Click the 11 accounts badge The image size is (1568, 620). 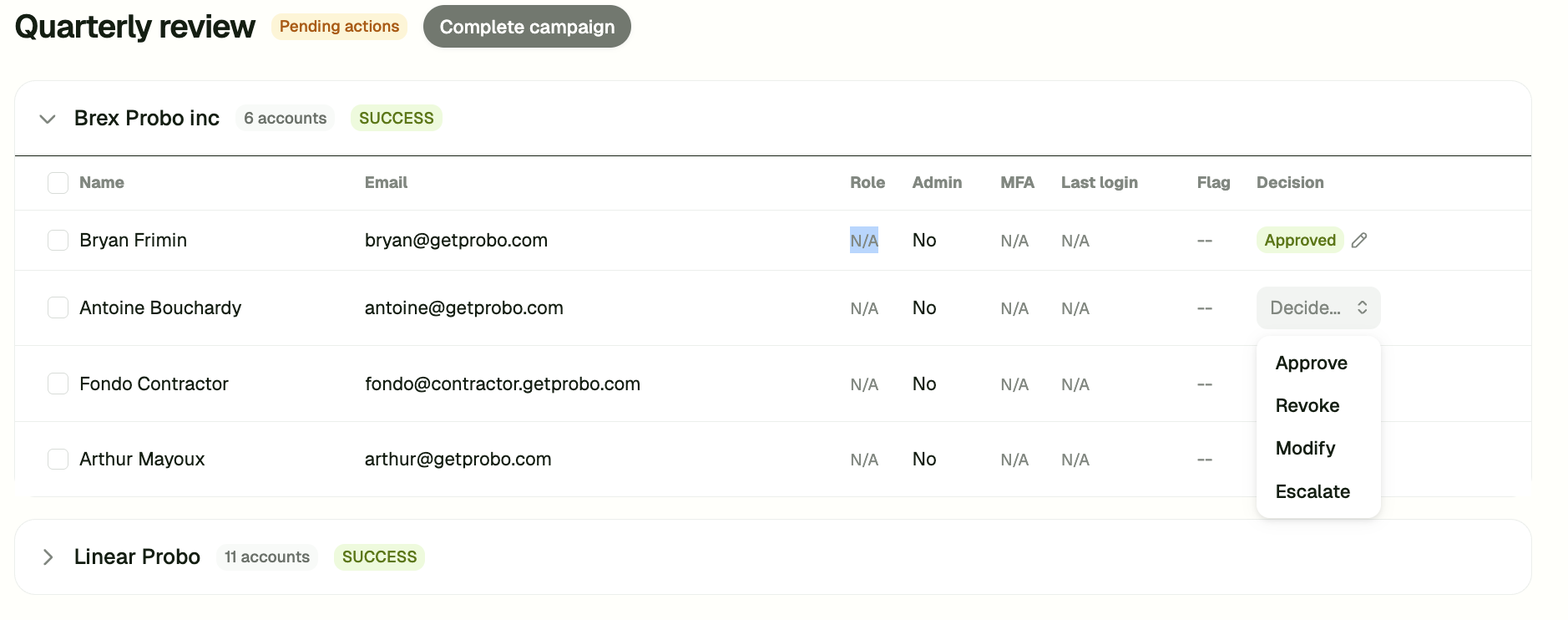tap(267, 556)
